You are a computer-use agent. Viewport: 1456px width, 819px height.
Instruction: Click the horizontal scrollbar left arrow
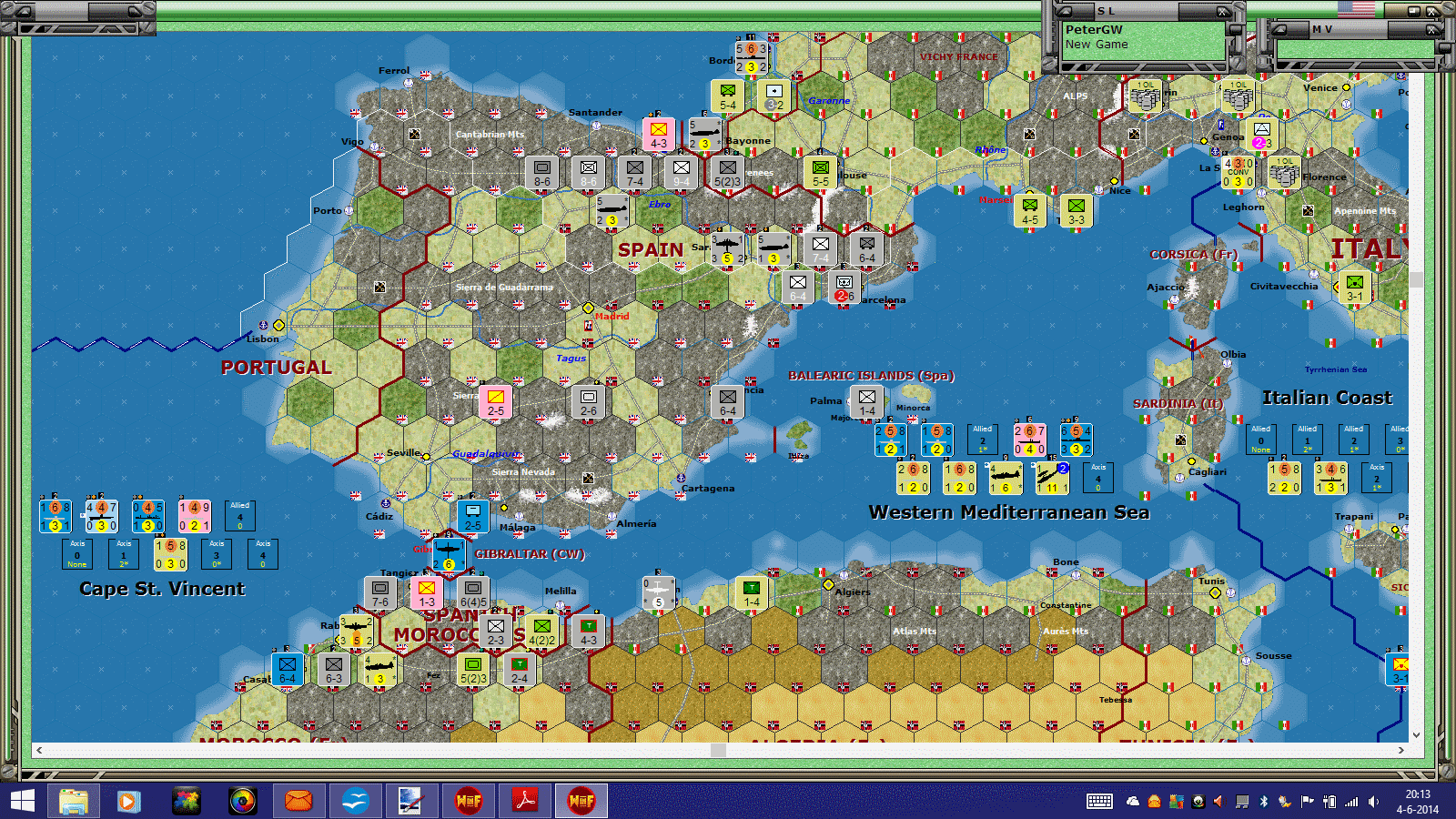(x=39, y=750)
